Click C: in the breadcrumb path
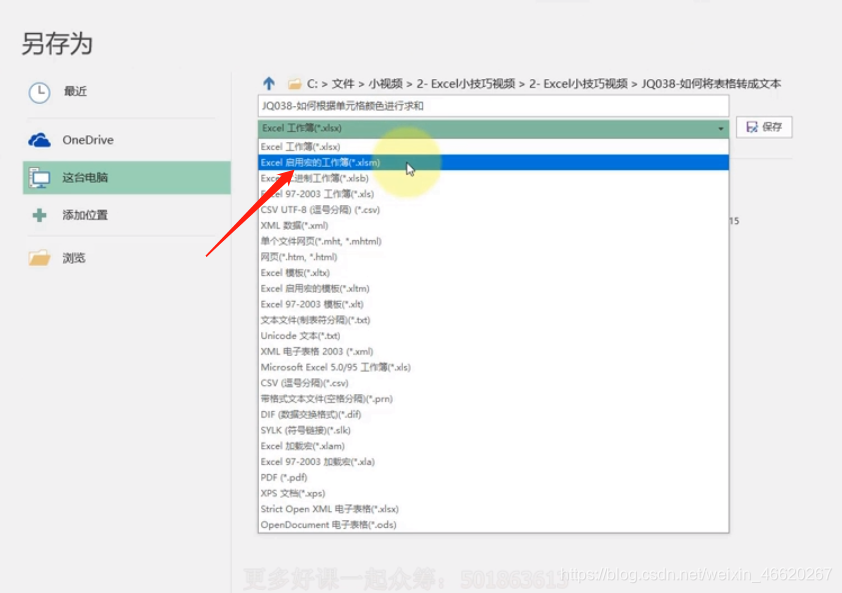 coord(312,84)
